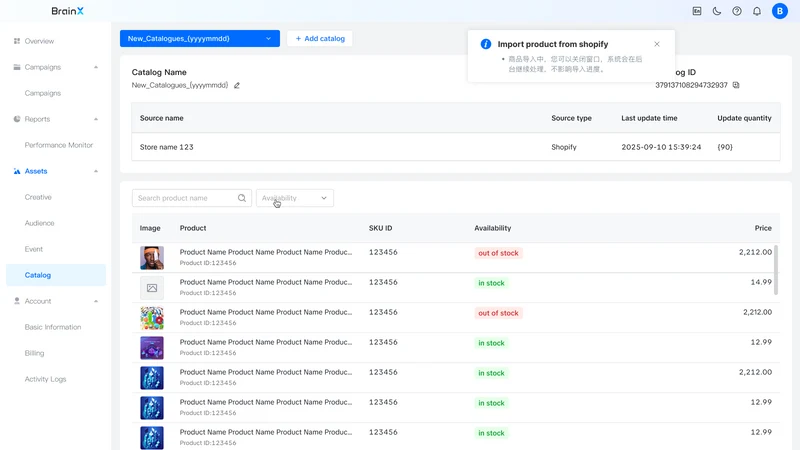Open user avatar B menu
This screenshot has height=450, width=800.
(x=780, y=11)
